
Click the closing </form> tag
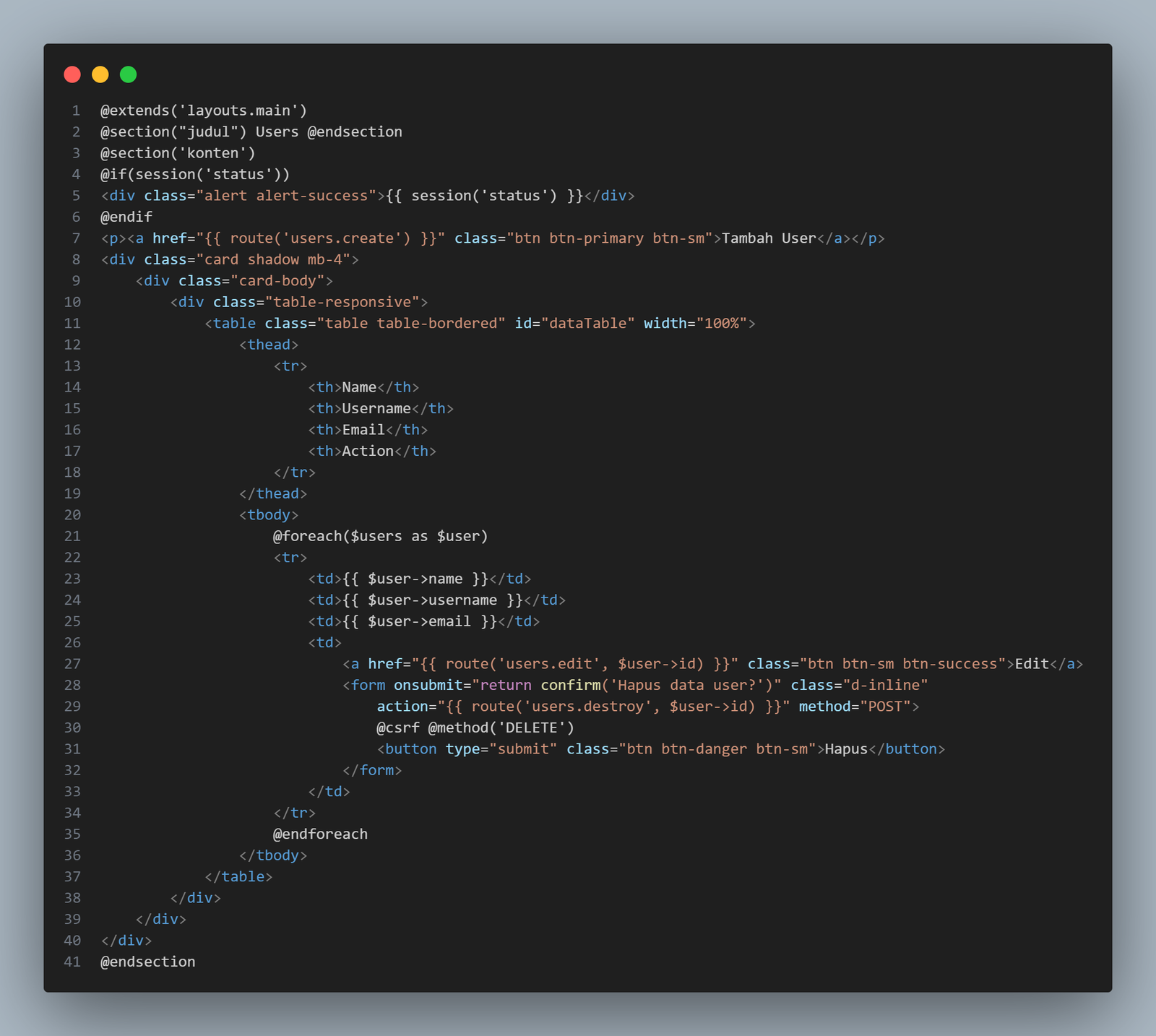(372, 770)
